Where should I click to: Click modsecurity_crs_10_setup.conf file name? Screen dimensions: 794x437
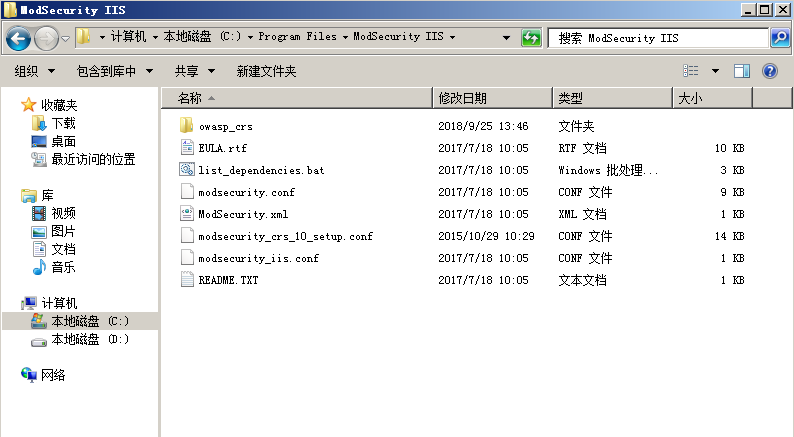tap(286, 236)
